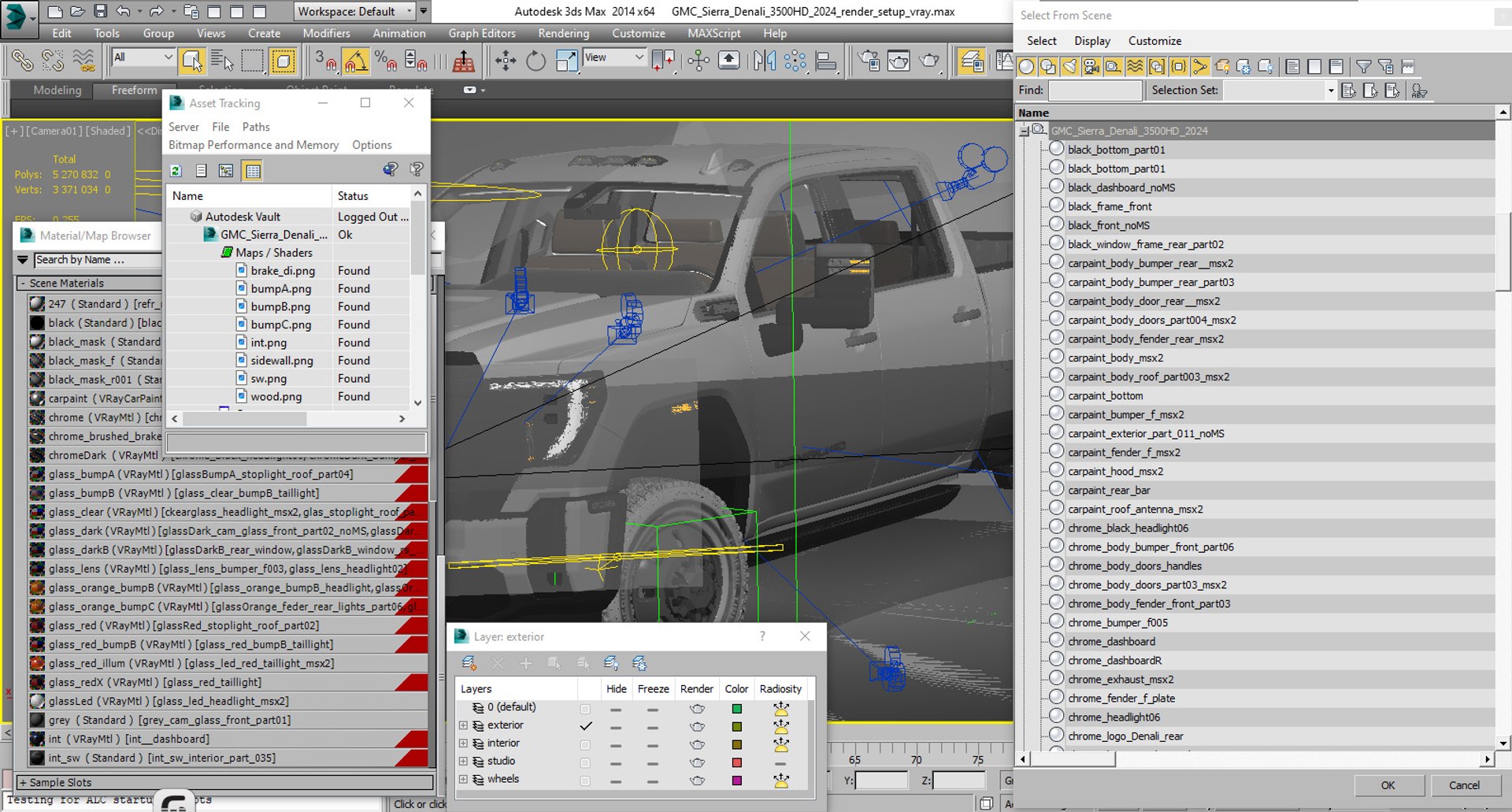
Task: Click the Select and Move tool
Action: pyautogui.click(x=506, y=61)
